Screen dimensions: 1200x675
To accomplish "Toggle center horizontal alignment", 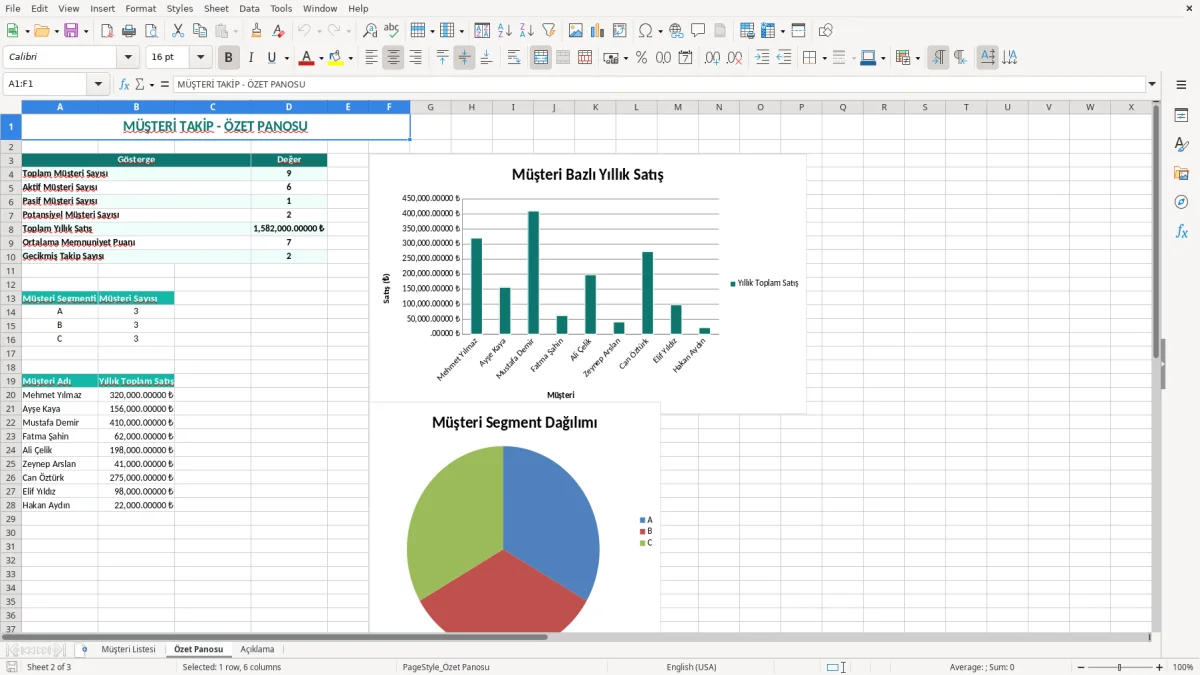I will (393, 58).
